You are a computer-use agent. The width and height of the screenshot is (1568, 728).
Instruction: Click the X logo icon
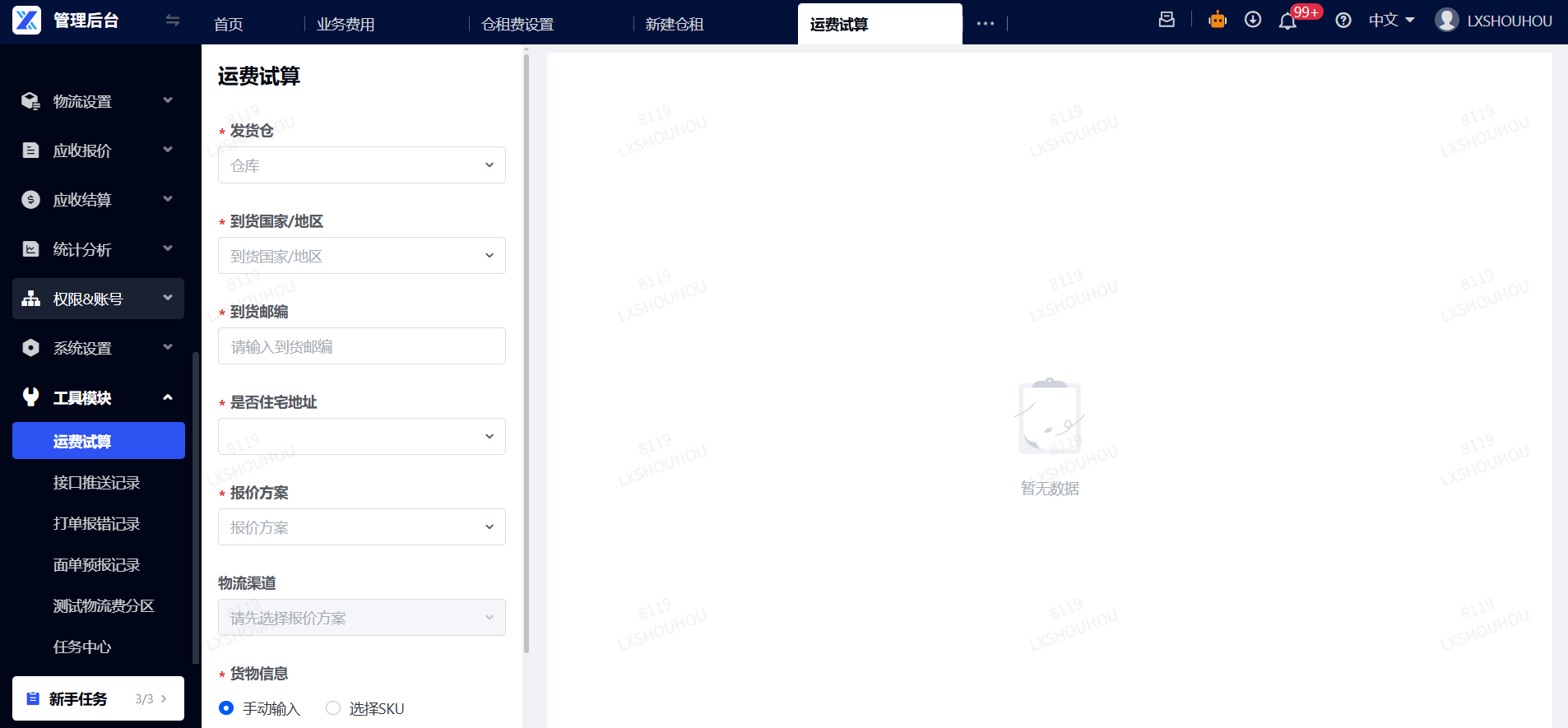tap(26, 21)
